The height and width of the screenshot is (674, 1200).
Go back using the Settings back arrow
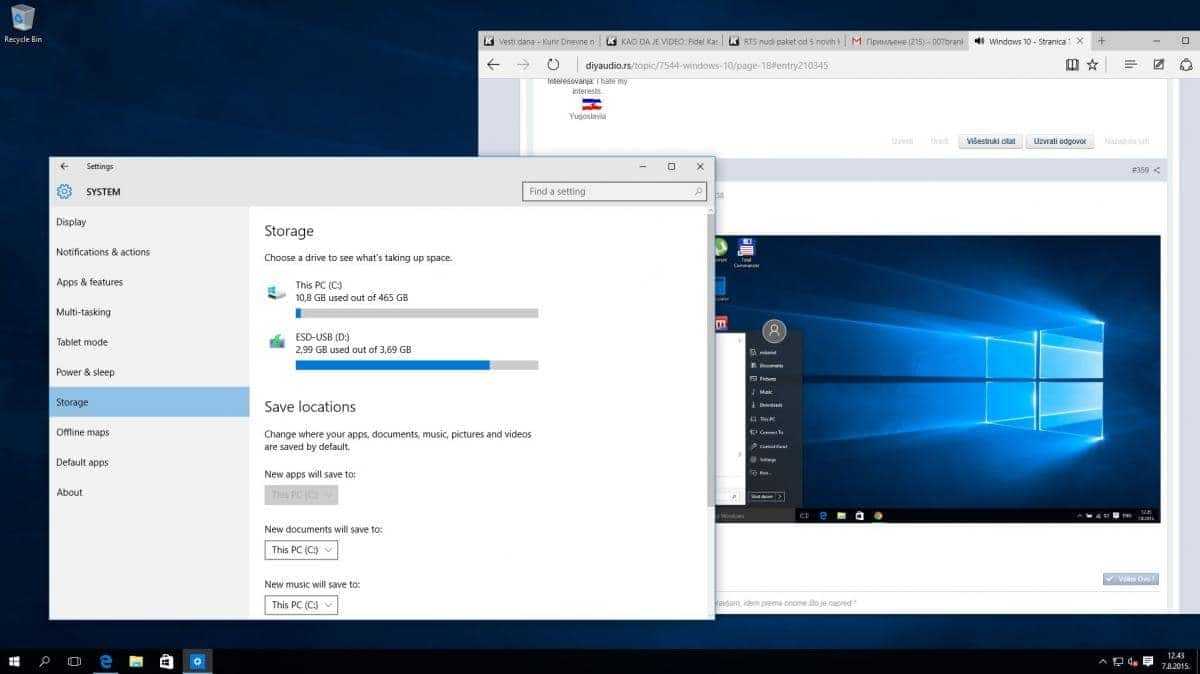64,166
